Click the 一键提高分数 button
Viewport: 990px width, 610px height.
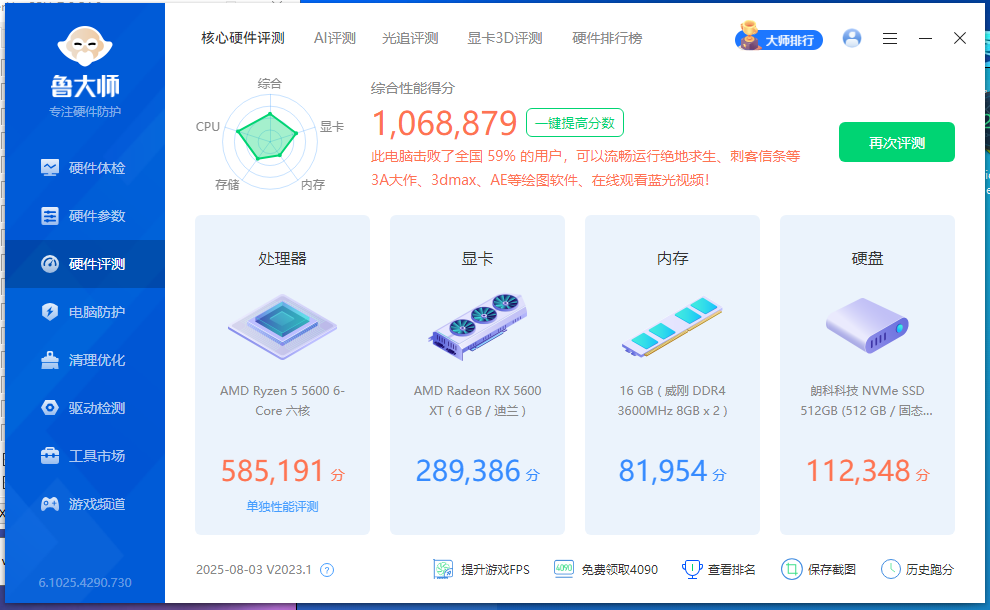[x=575, y=123]
